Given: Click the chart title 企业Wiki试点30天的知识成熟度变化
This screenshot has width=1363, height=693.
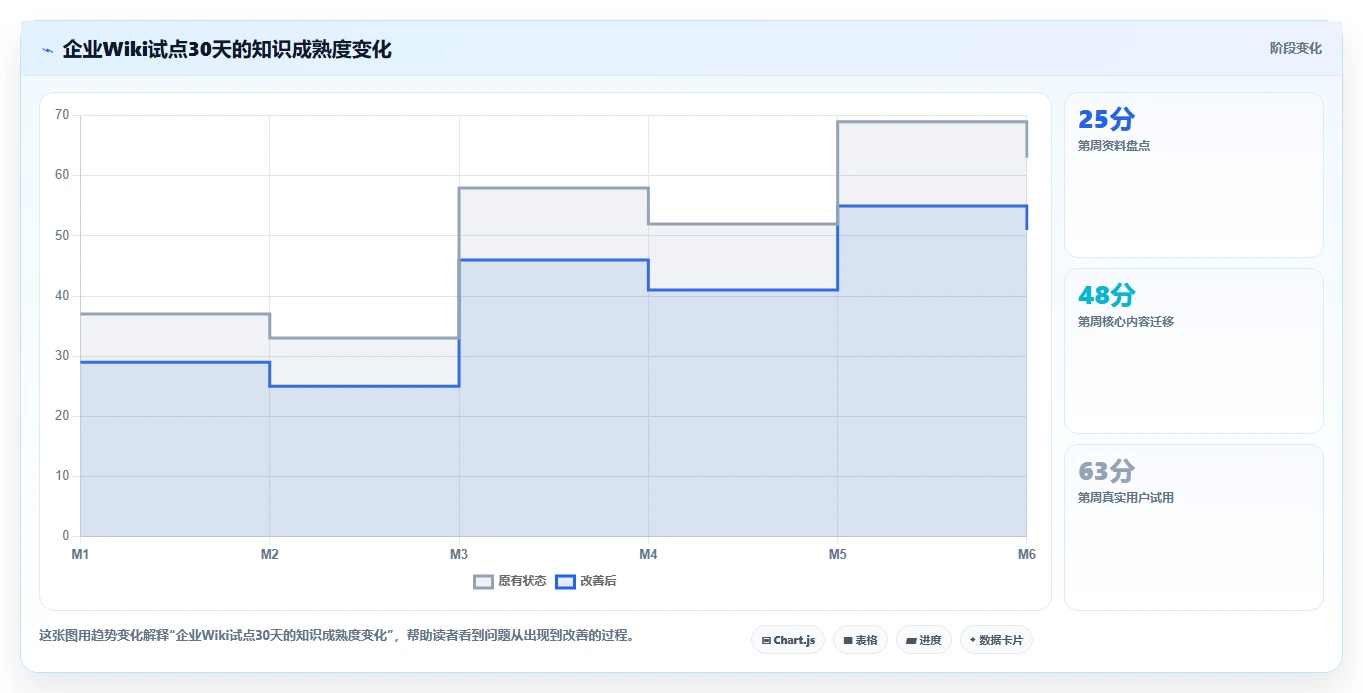Looking at the screenshot, I should 227,49.
